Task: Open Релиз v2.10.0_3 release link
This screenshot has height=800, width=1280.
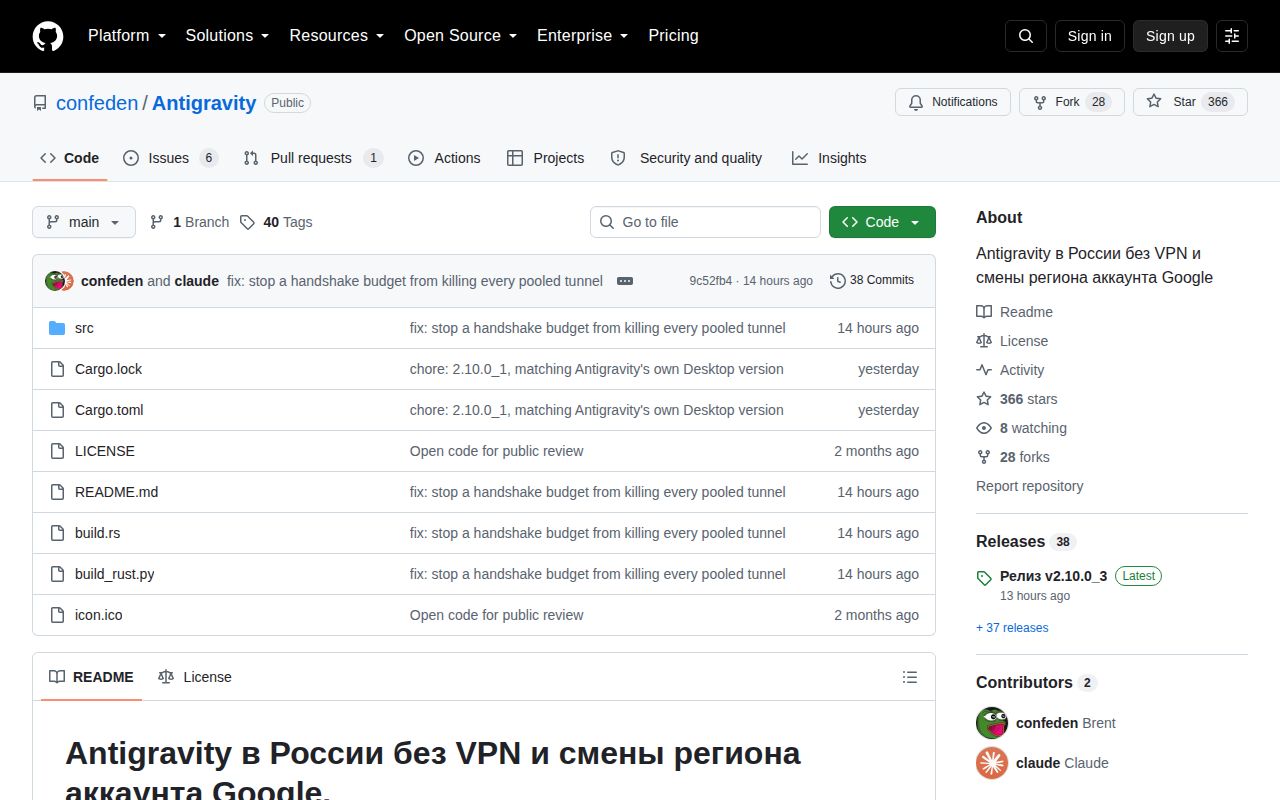Action: (1053, 576)
